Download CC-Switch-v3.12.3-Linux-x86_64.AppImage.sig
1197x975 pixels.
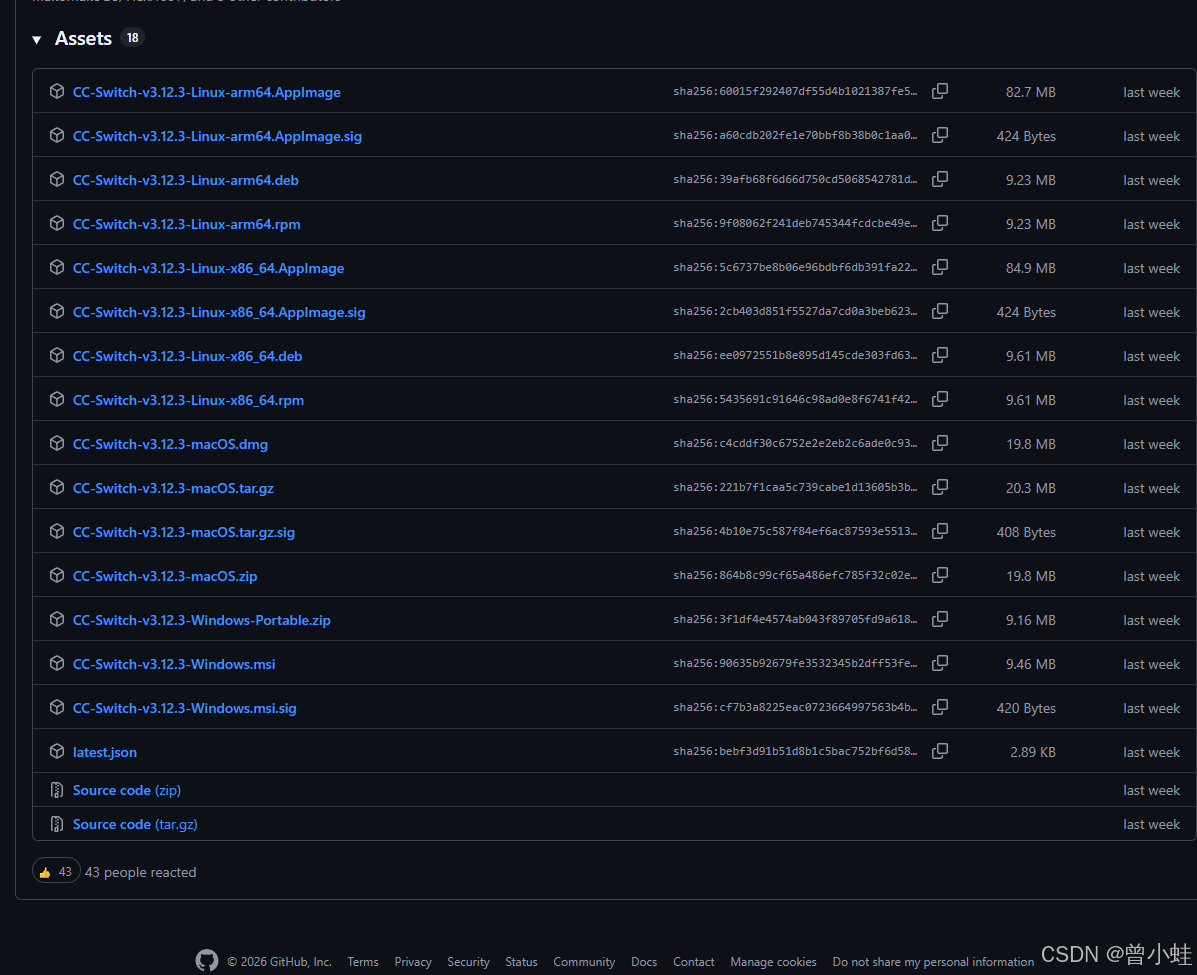[219, 312]
